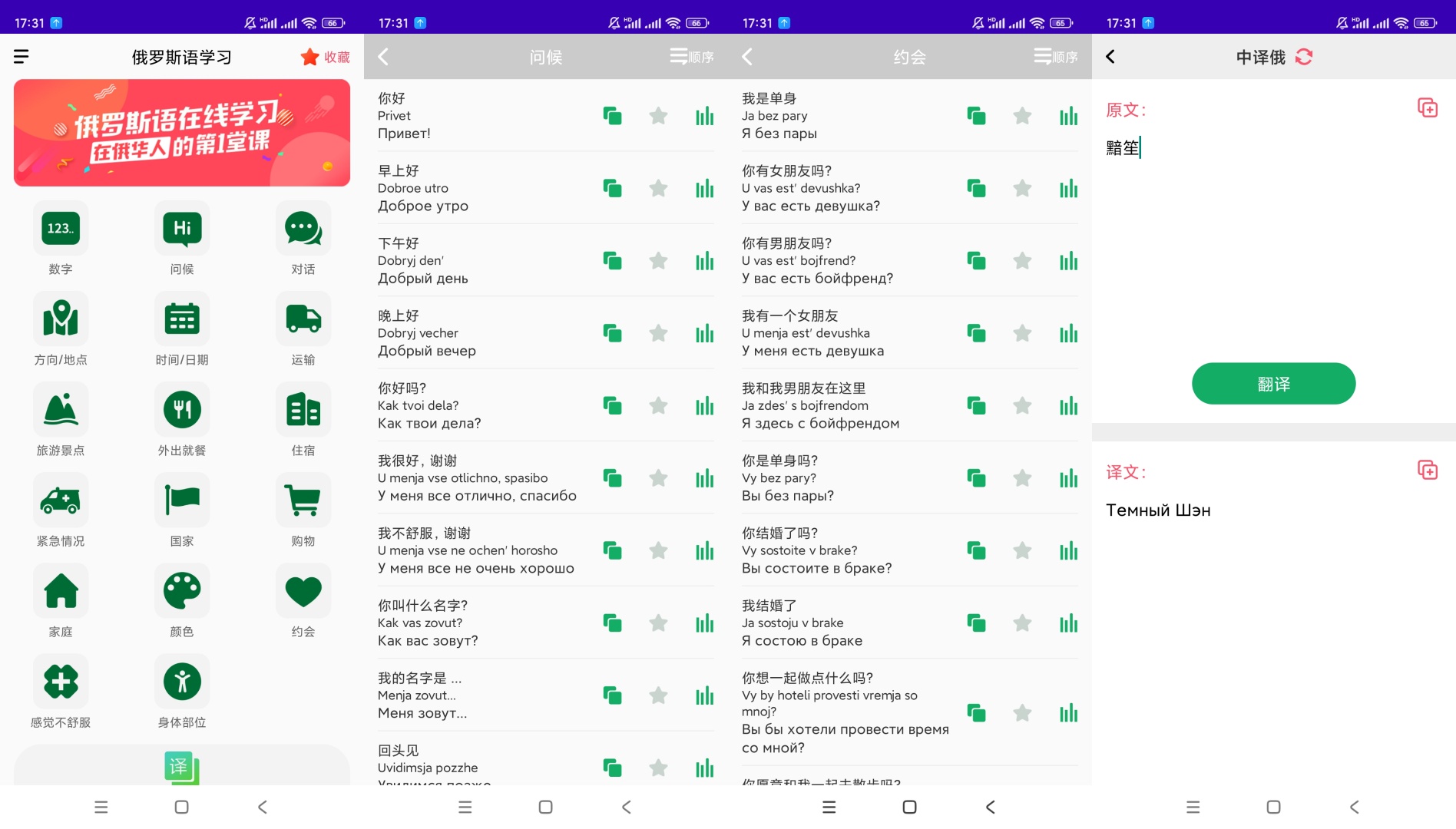Open the 收藏 favorites page
The height and width of the screenshot is (829, 1456).
pyautogui.click(x=326, y=57)
